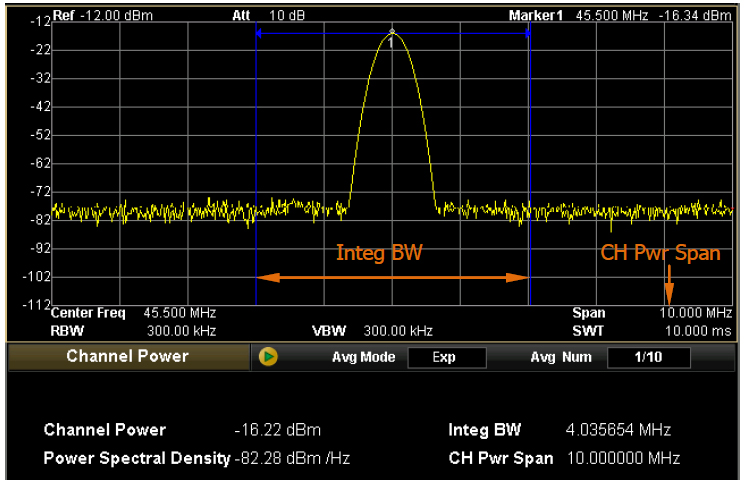Click the Avg Mode Exp field

click(447, 357)
